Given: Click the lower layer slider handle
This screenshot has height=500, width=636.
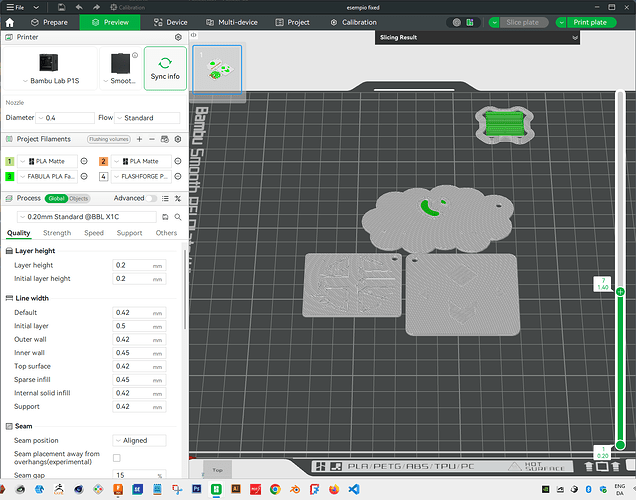Looking at the screenshot, I should click(620, 445).
